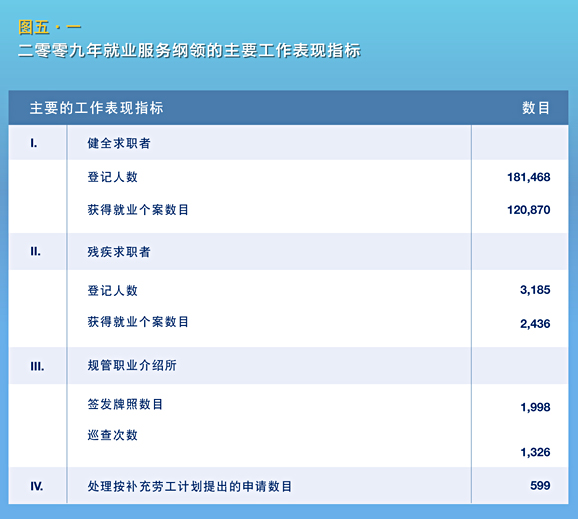Click 登记人数 under 残疾求职者

[113, 290]
